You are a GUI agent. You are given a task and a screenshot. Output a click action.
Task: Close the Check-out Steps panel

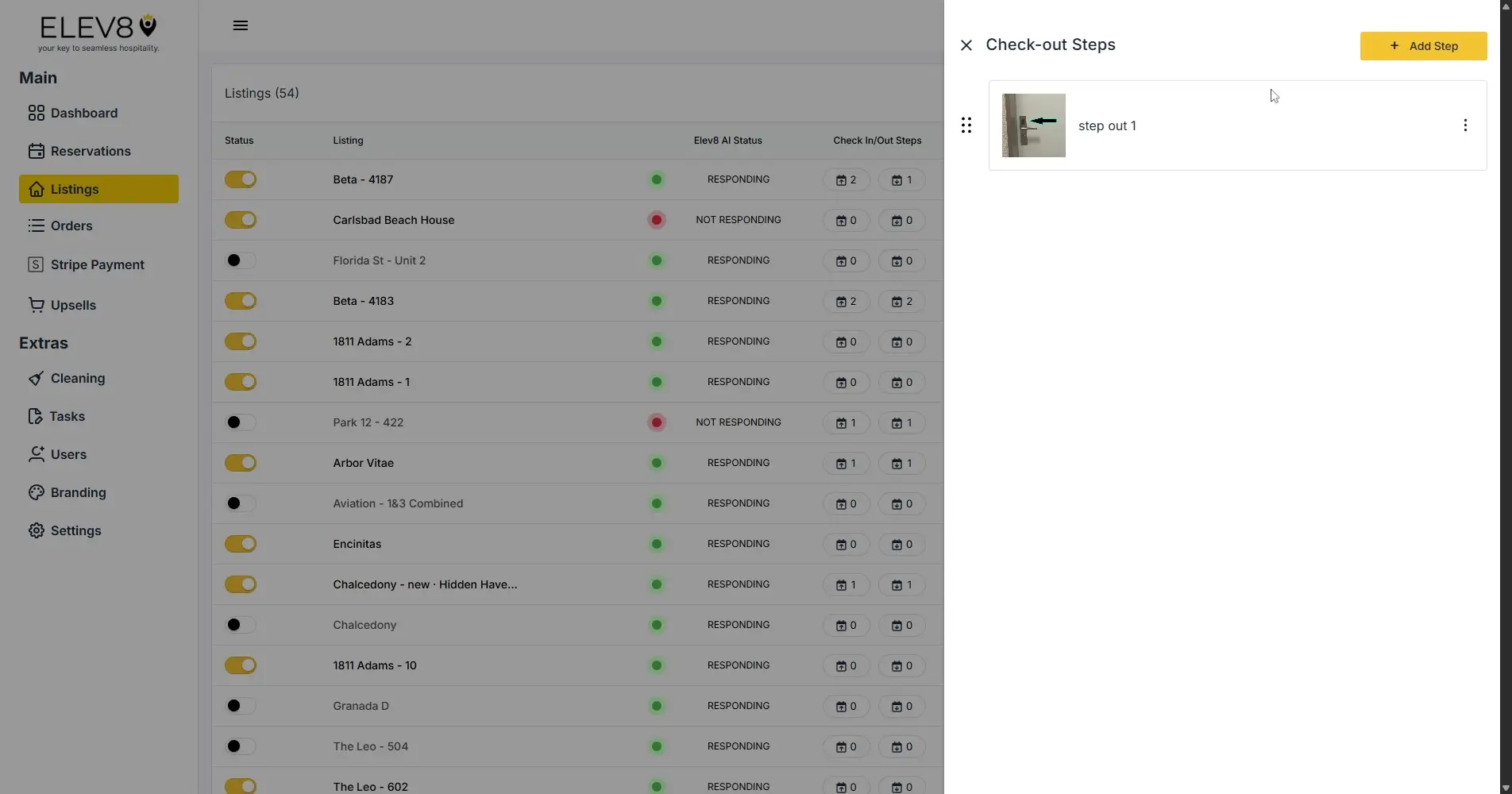965,45
